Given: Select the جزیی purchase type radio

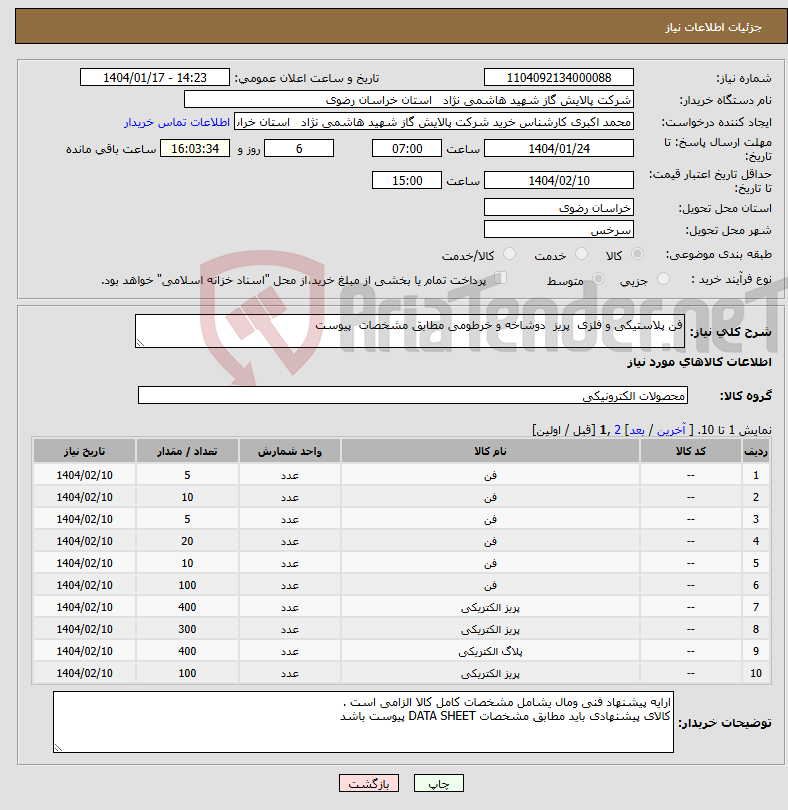Looking at the screenshot, I should click(x=663, y=279).
